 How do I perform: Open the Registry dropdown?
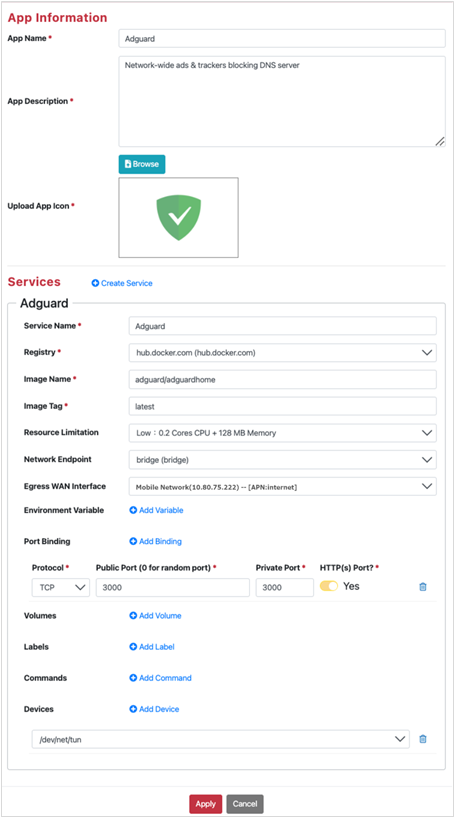point(283,353)
